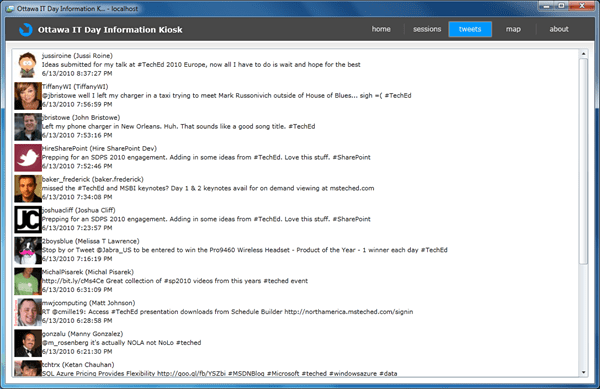Select the tweet about MSBI keynotes
The height and width of the screenshot is (389, 600).
(x=208, y=188)
